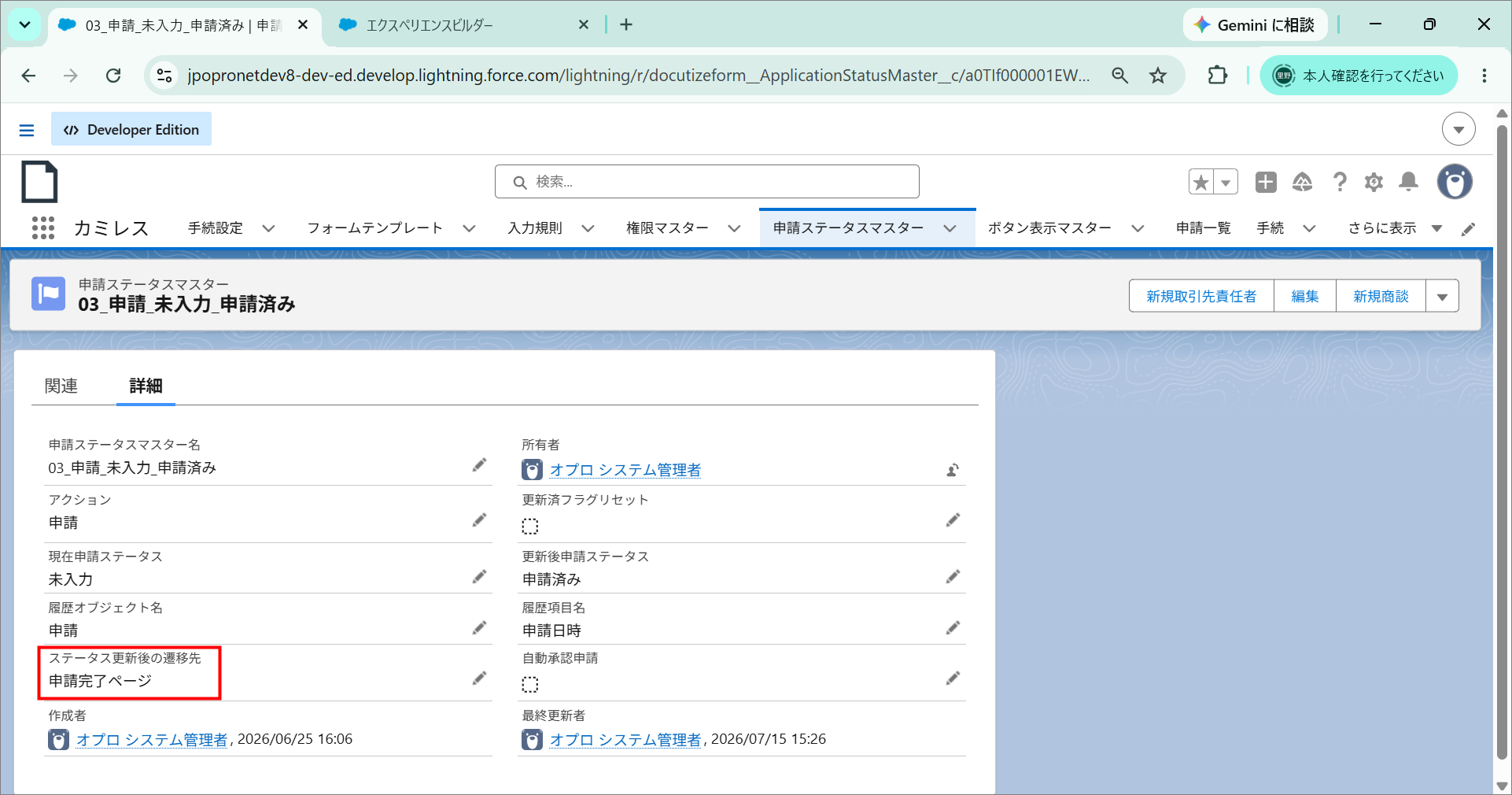Open Chrome three-dot menu
This screenshot has width=1512, height=795.
(1484, 76)
